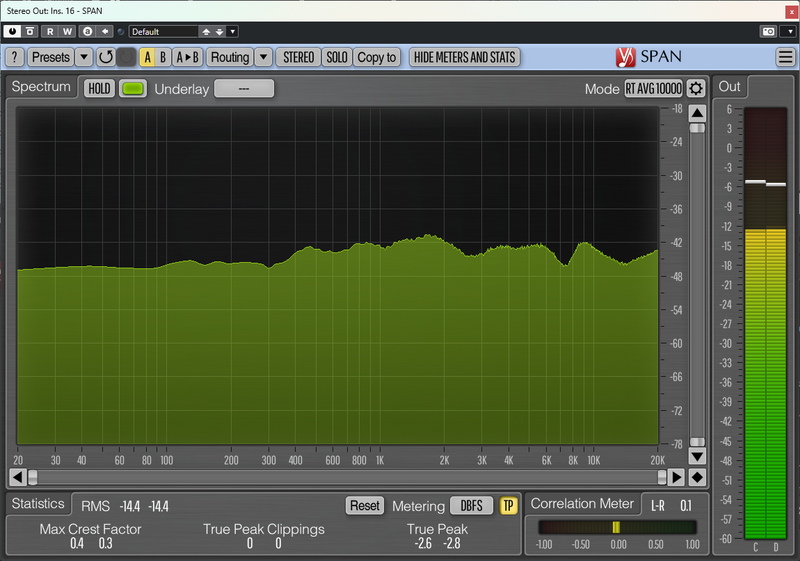Viewport: 800px width, 561px height.
Task: Open the DBFS metering selector
Action: coord(471,505)
